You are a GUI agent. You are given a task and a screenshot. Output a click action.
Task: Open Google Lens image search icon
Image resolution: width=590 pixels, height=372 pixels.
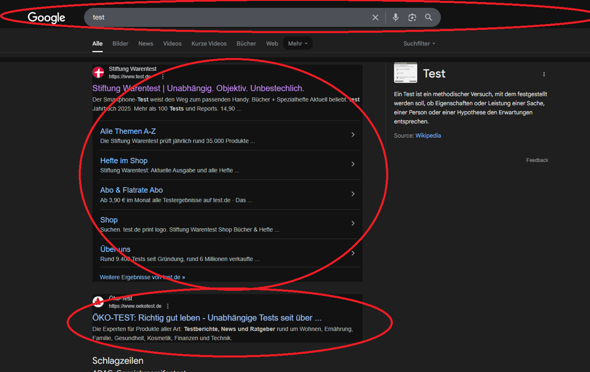(x=412, y=17)
